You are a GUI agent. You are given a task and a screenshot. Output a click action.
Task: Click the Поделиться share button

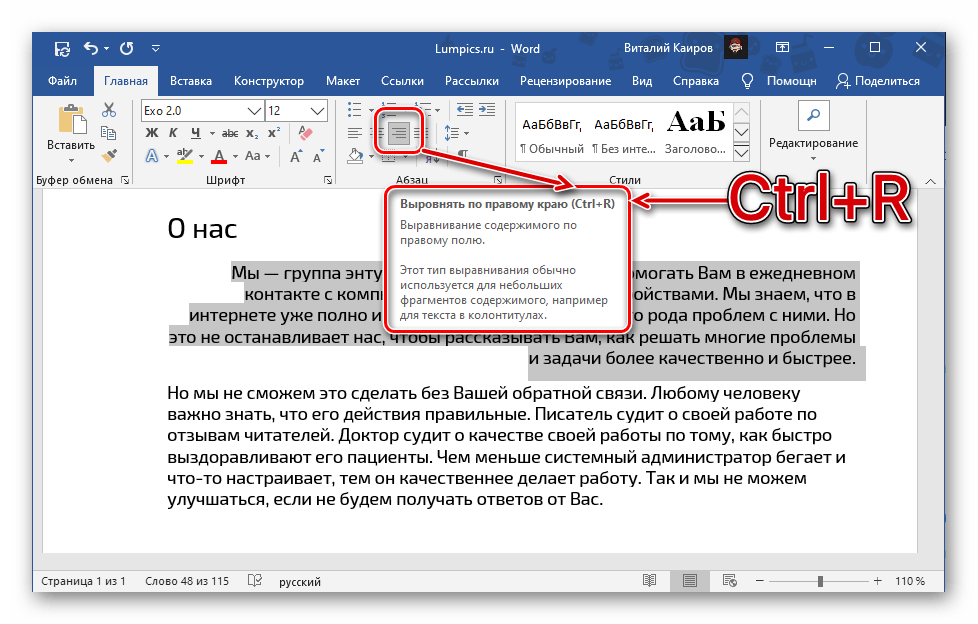[877, 81]
